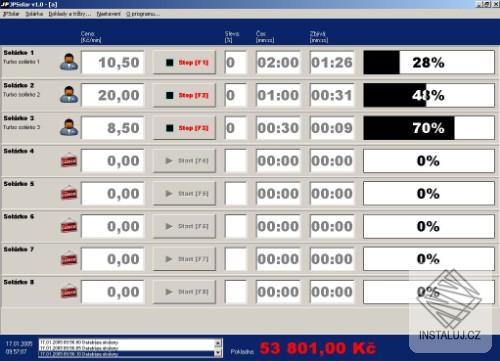Viewport: 500px width, 362px height.
Task: Click the cash register total 53 801,00 Kč
Action: tap(318, 348)
